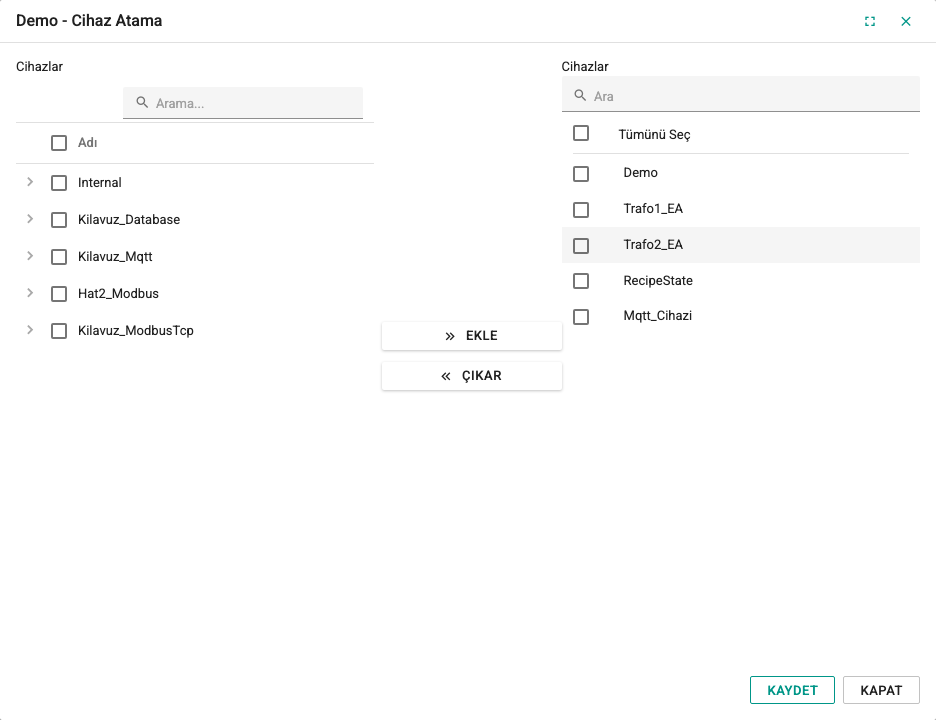The width and height of the screenshot is (936, 720).
Task: Click the Demo list item text
Action: 641,173
